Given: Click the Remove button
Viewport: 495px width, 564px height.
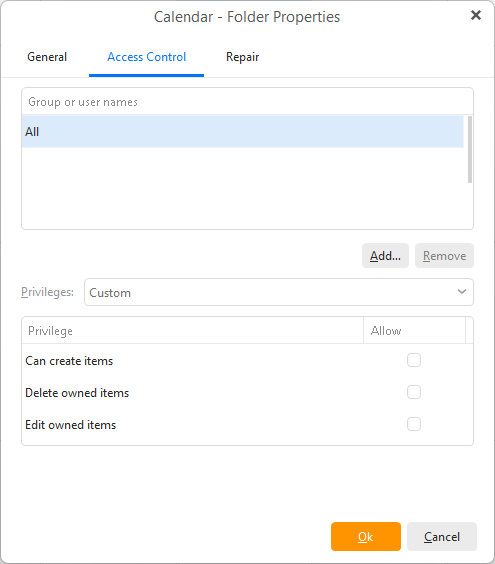Looking at the screenshot, I should 444,256.
